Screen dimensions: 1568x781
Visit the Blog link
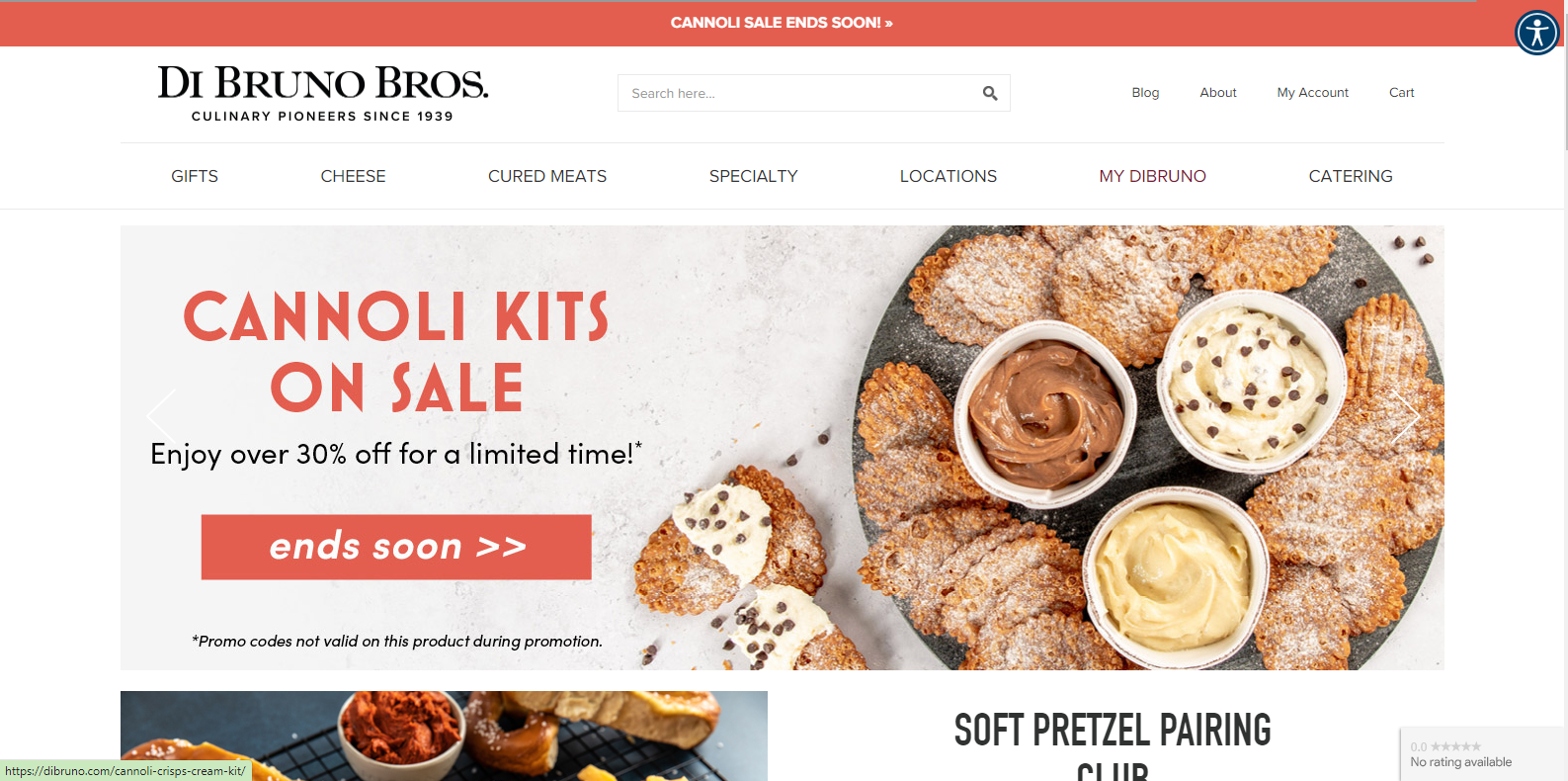click(1145, 93)
